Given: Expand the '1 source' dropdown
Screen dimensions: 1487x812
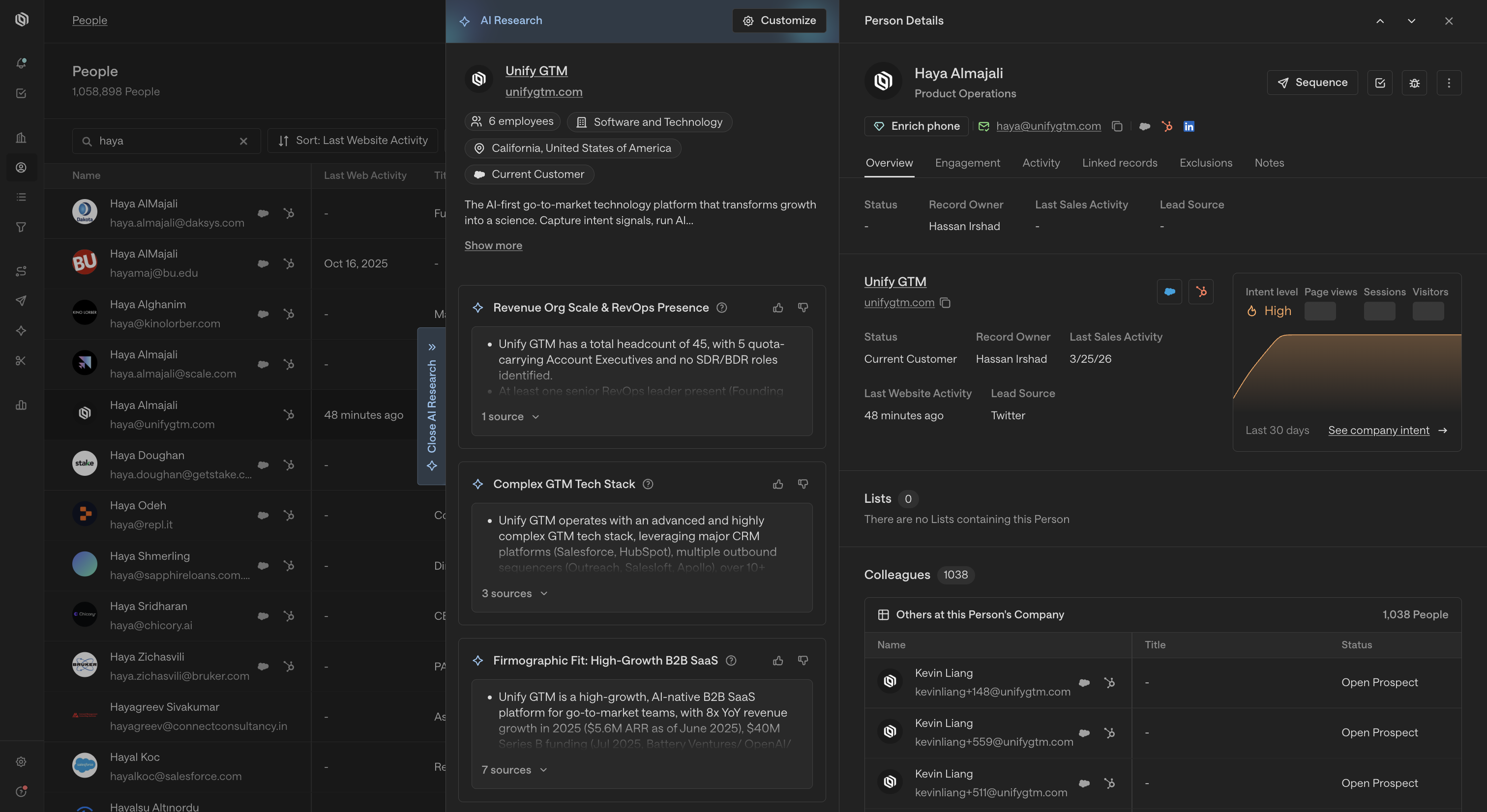Looking at the screenshot, I should pyautogui.click(x=510, y=417).
